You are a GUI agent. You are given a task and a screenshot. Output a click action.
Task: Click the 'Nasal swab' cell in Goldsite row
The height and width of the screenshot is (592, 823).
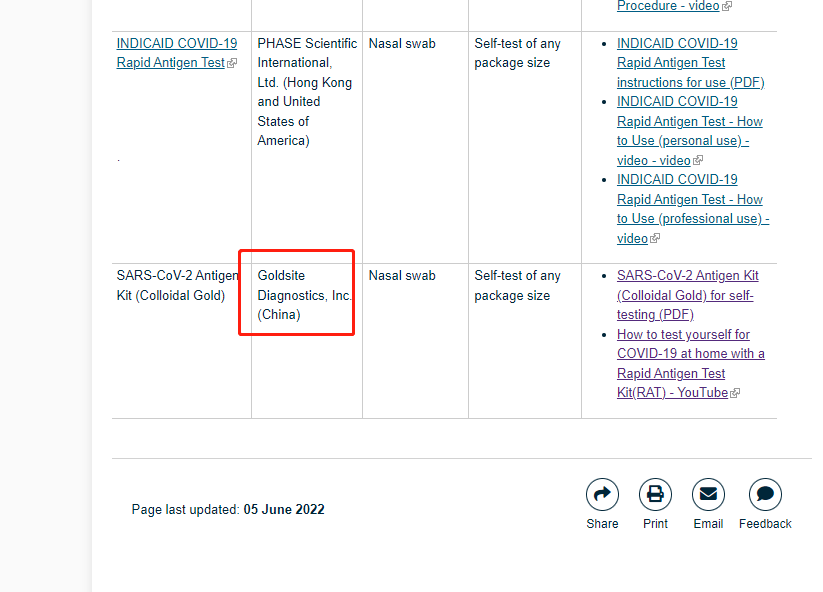[402, 276]
